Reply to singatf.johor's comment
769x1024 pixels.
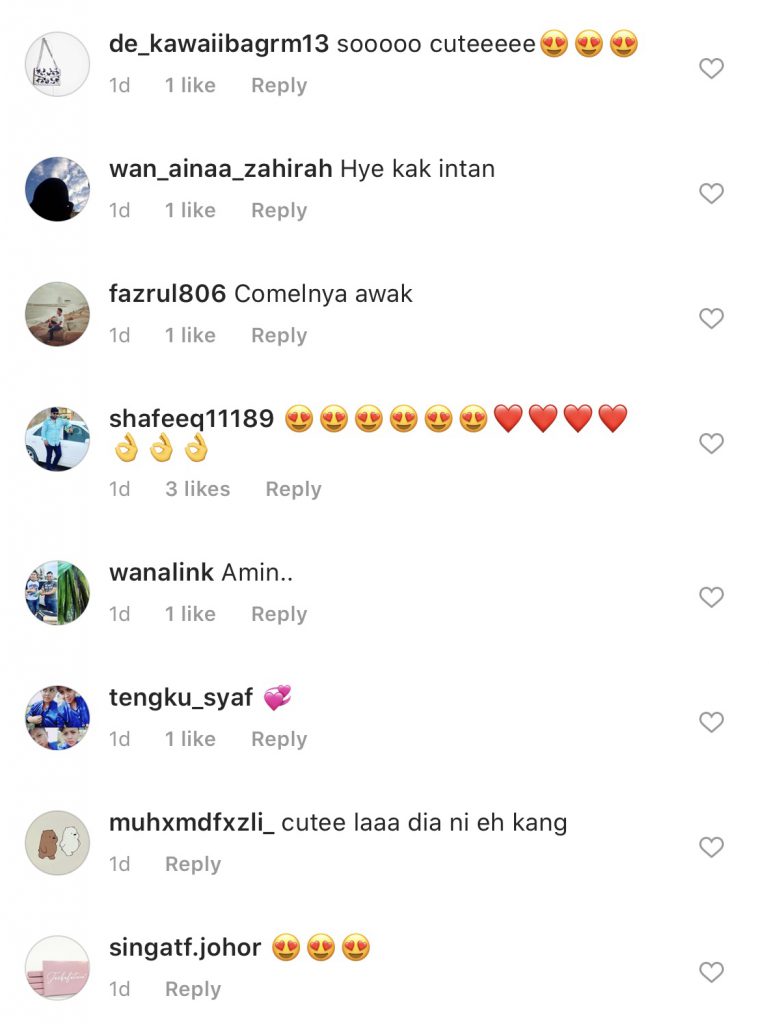click(x=193, y=989)
